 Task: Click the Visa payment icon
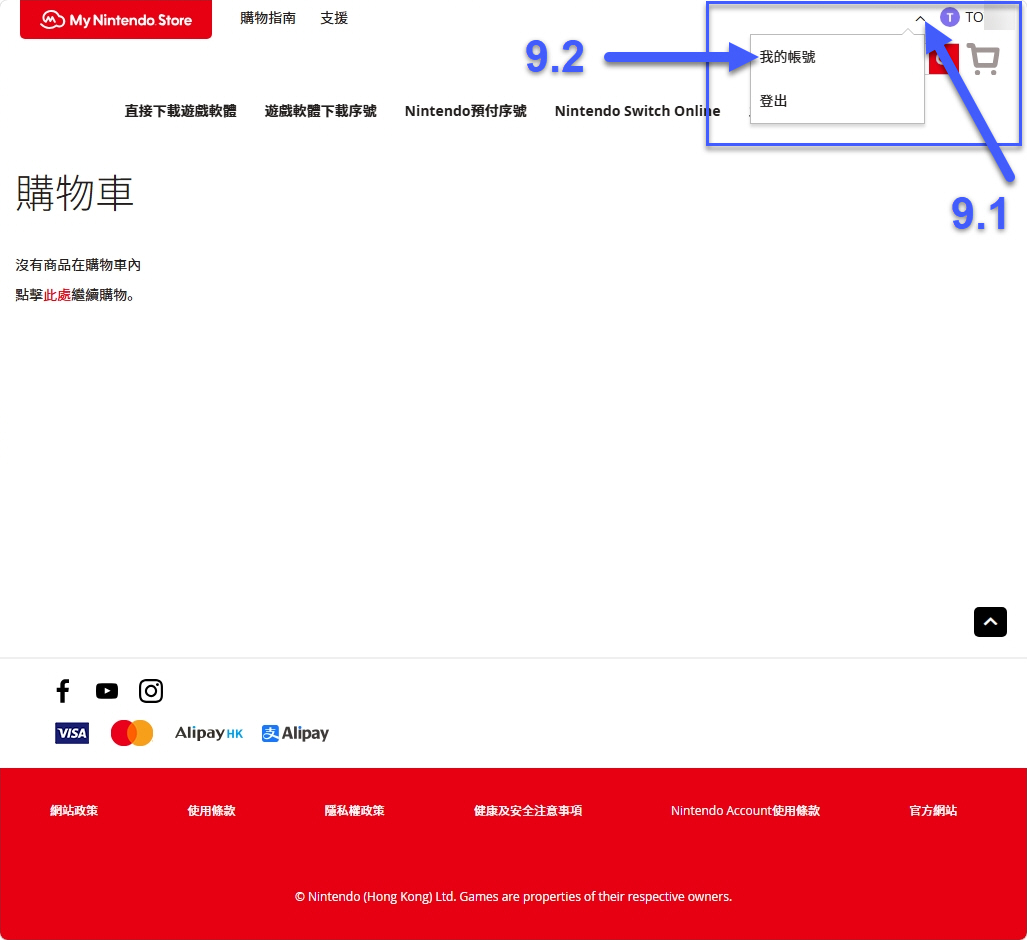click(x=71, y=733)
